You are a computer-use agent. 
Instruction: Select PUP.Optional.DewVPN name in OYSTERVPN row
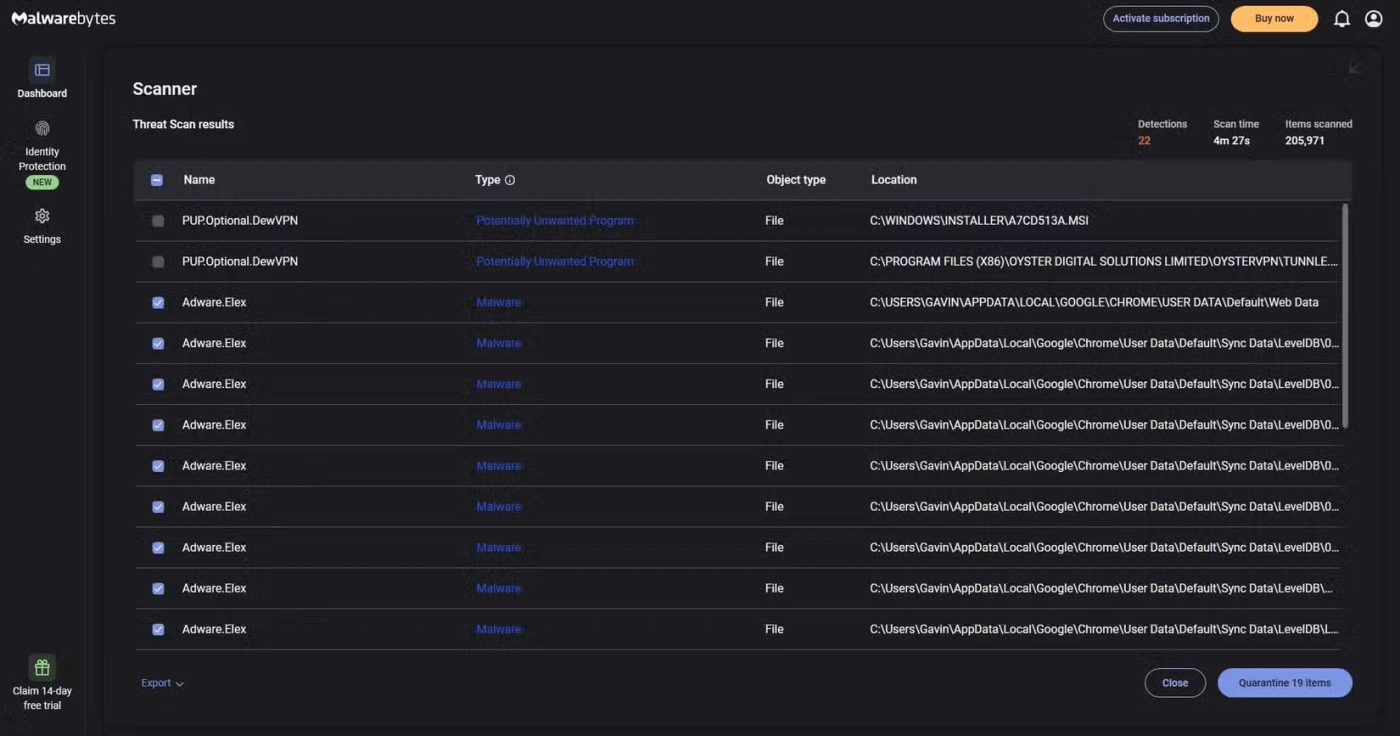240,262
